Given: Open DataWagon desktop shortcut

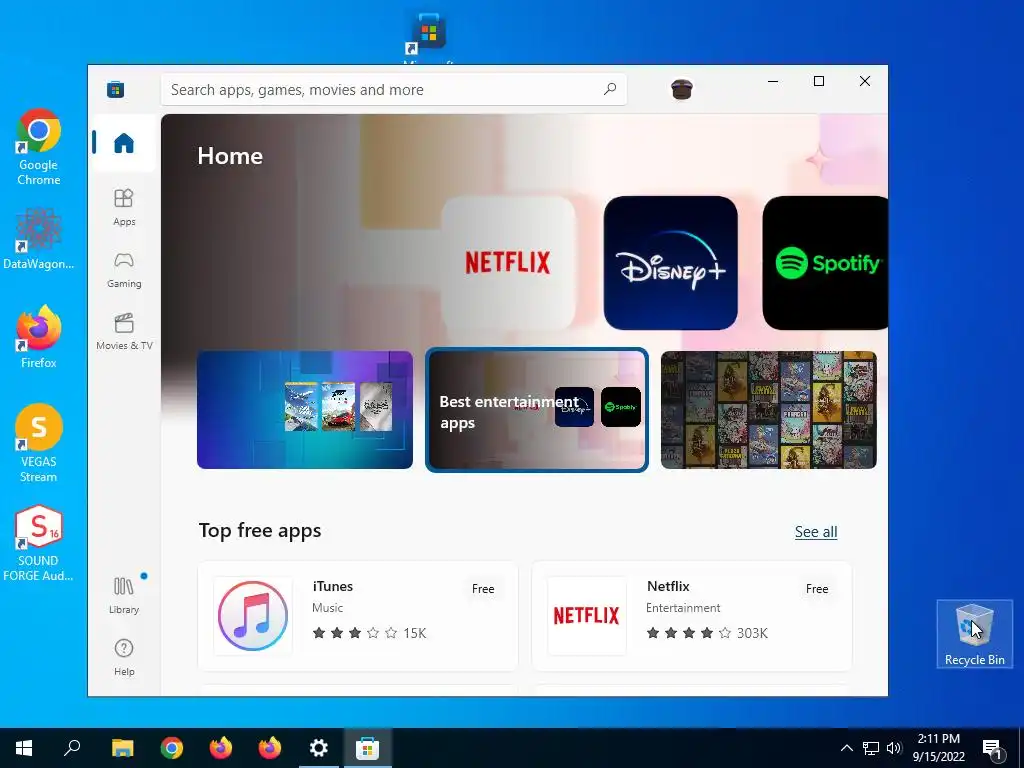Looking at the screenshot, I should [39, 239].
